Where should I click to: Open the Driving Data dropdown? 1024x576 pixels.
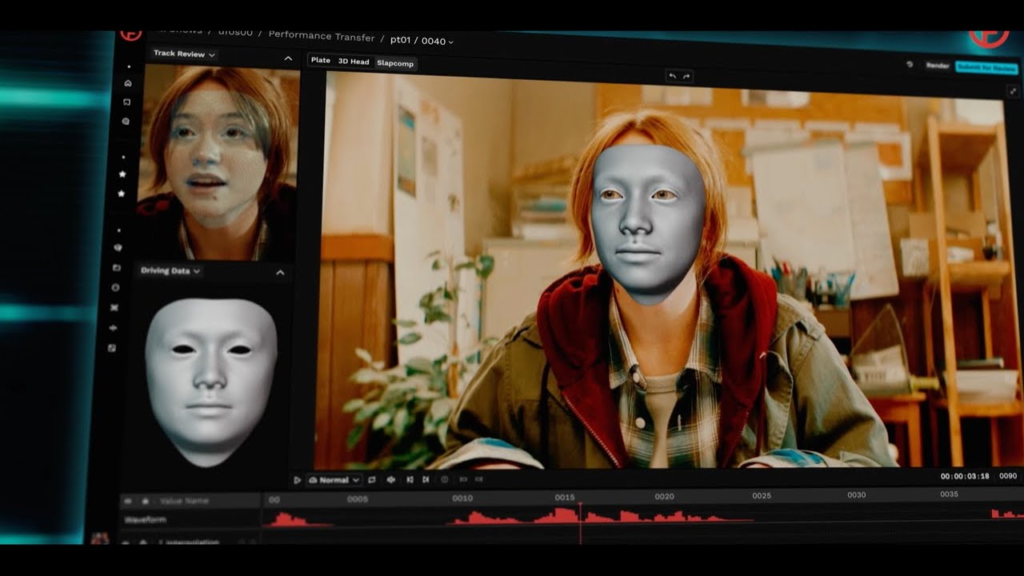point(170,271)
